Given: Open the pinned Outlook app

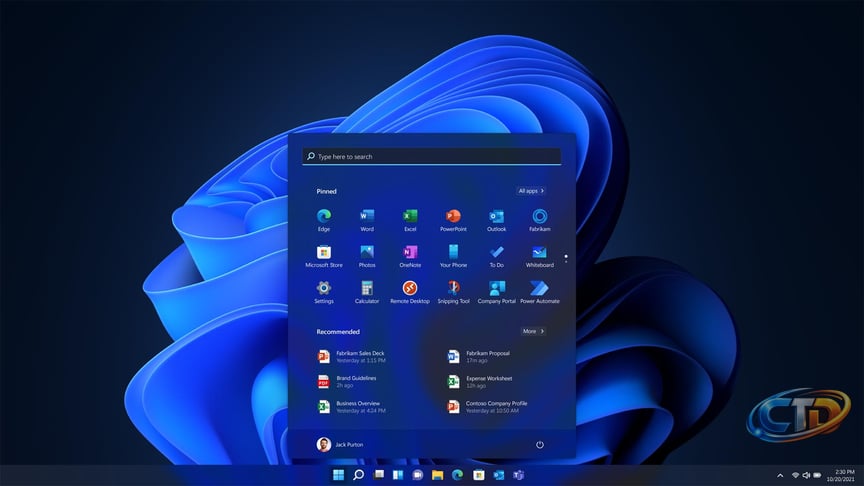Looking at the screenshot, I should tap(496, 220).
